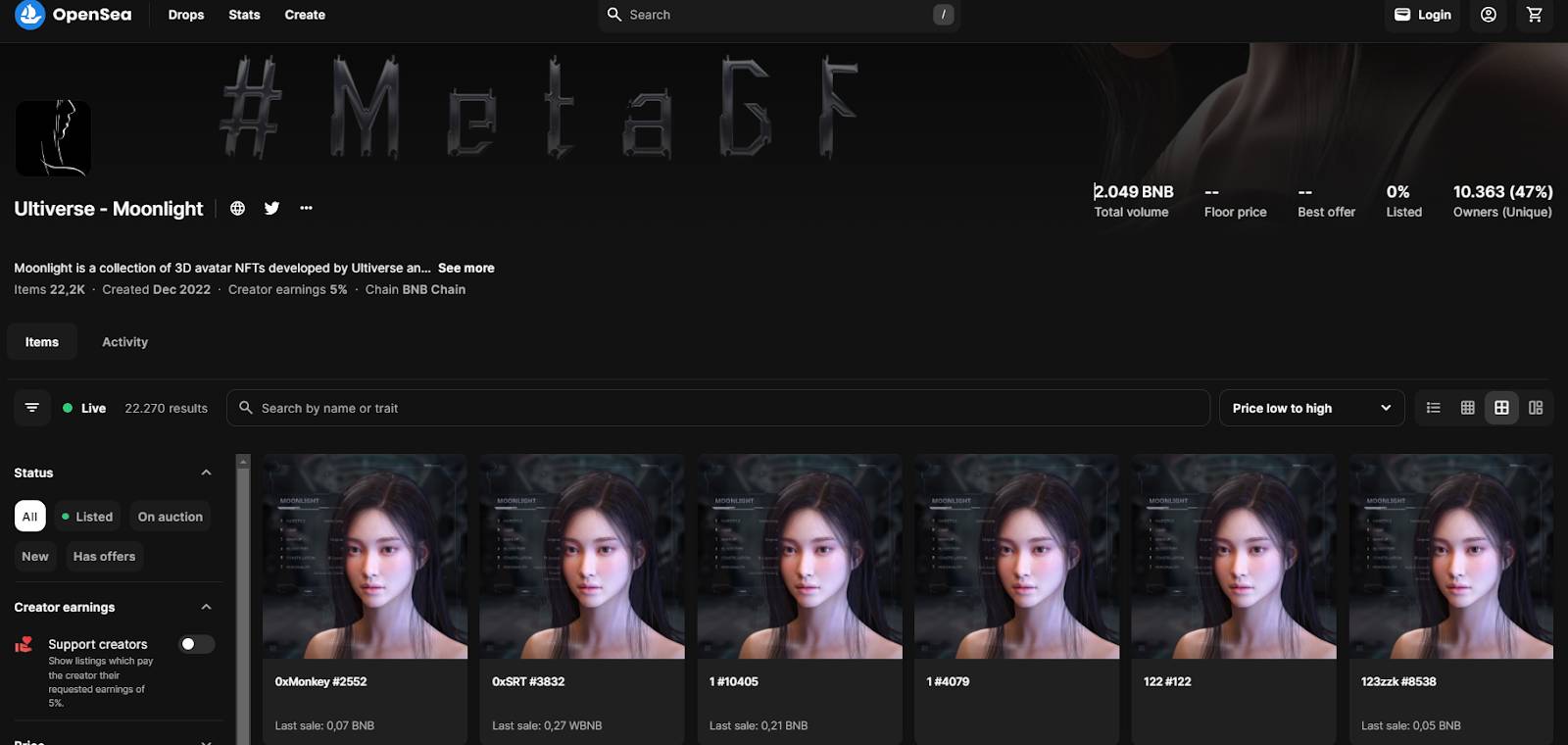Switch to small grid view

[x=1467, y=408]
